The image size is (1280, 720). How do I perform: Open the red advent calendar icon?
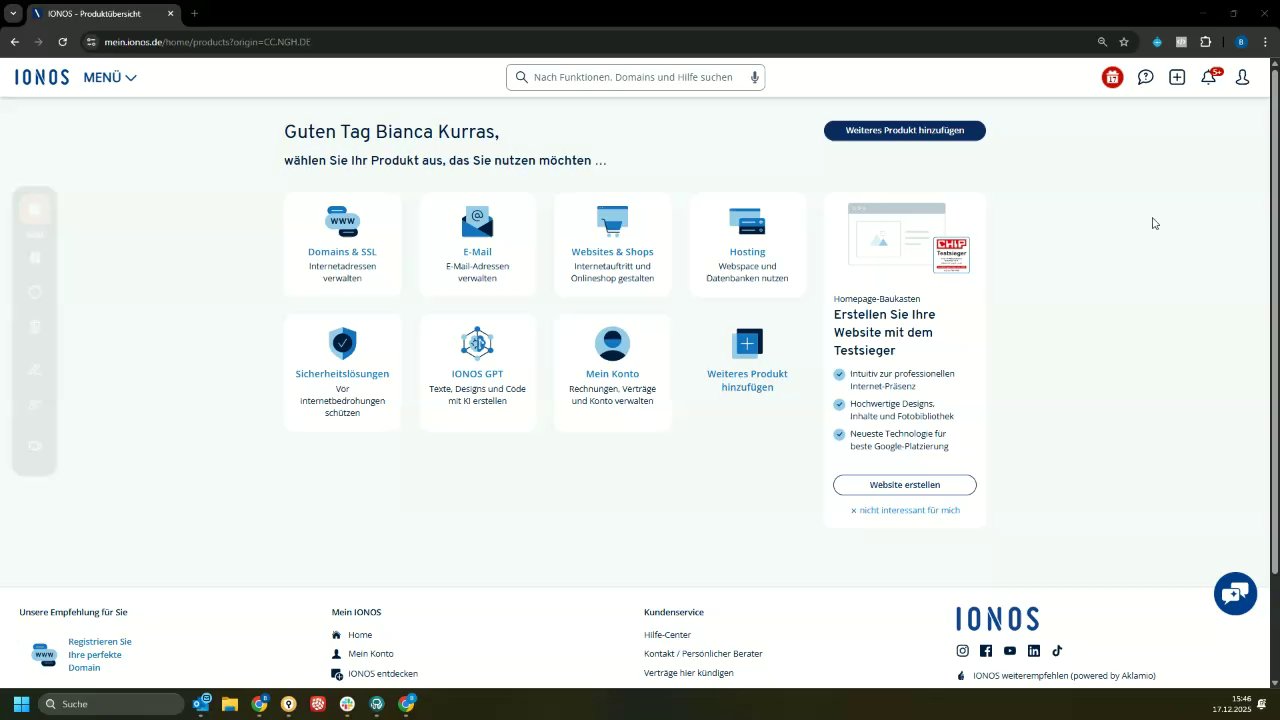(1112, 77)
